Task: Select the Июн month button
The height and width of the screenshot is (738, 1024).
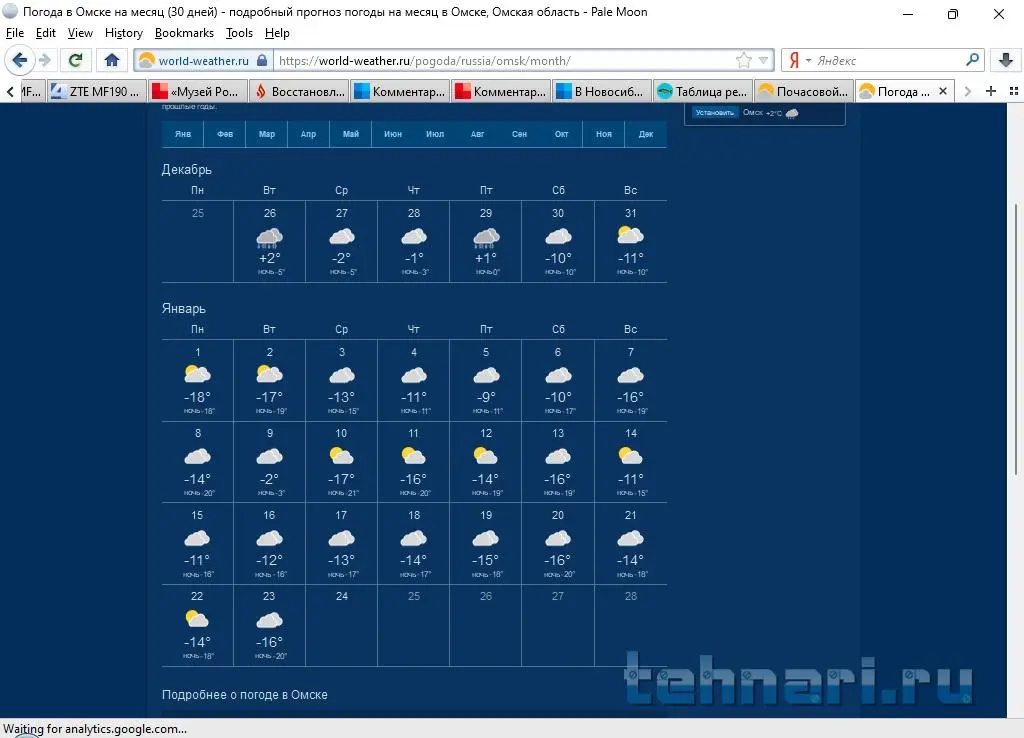Action: [392, 134]
